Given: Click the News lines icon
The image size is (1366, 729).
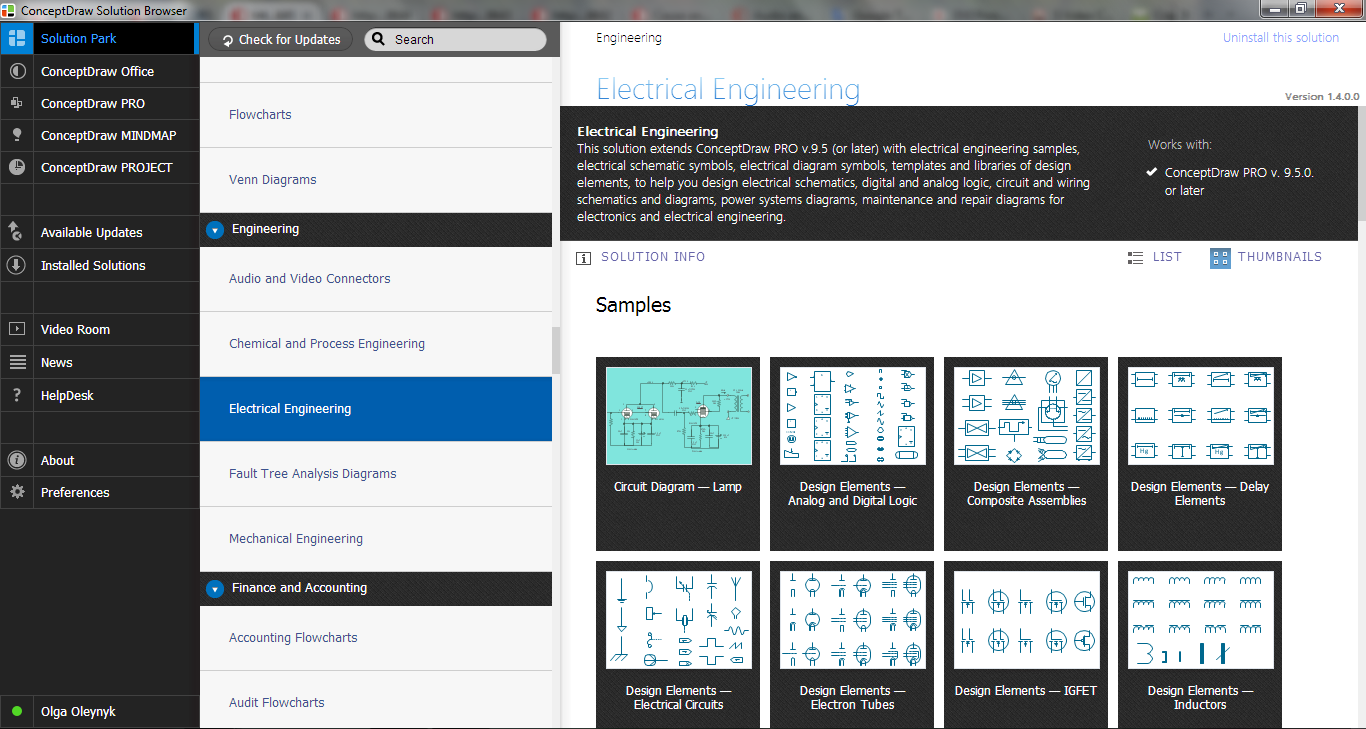Looking at the screenshot, I should (16, 362).
